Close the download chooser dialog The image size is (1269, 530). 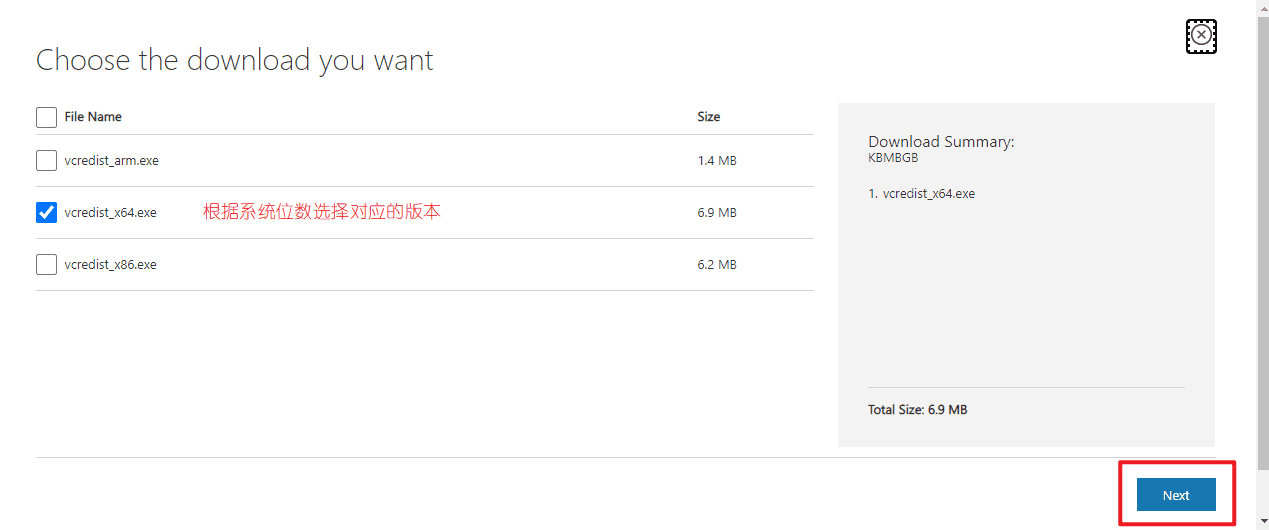click(x=1201, y=35)
